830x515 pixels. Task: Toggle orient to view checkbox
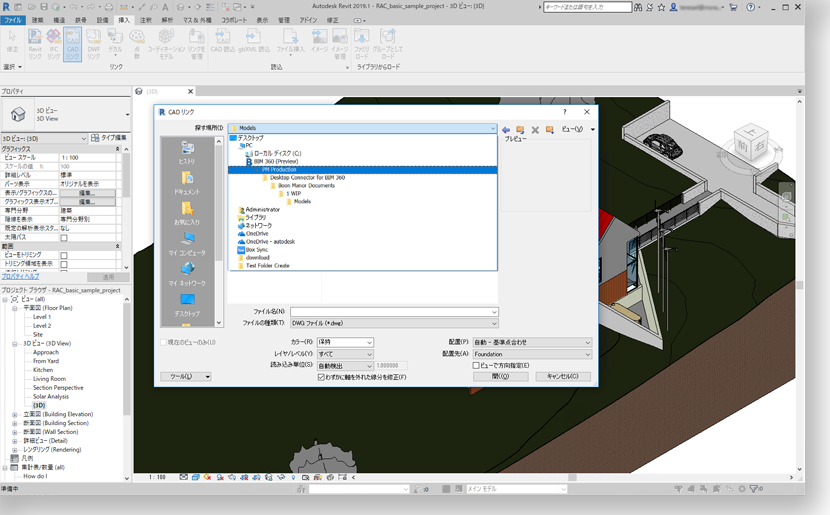pyautogui.click(x=476, y=365)
